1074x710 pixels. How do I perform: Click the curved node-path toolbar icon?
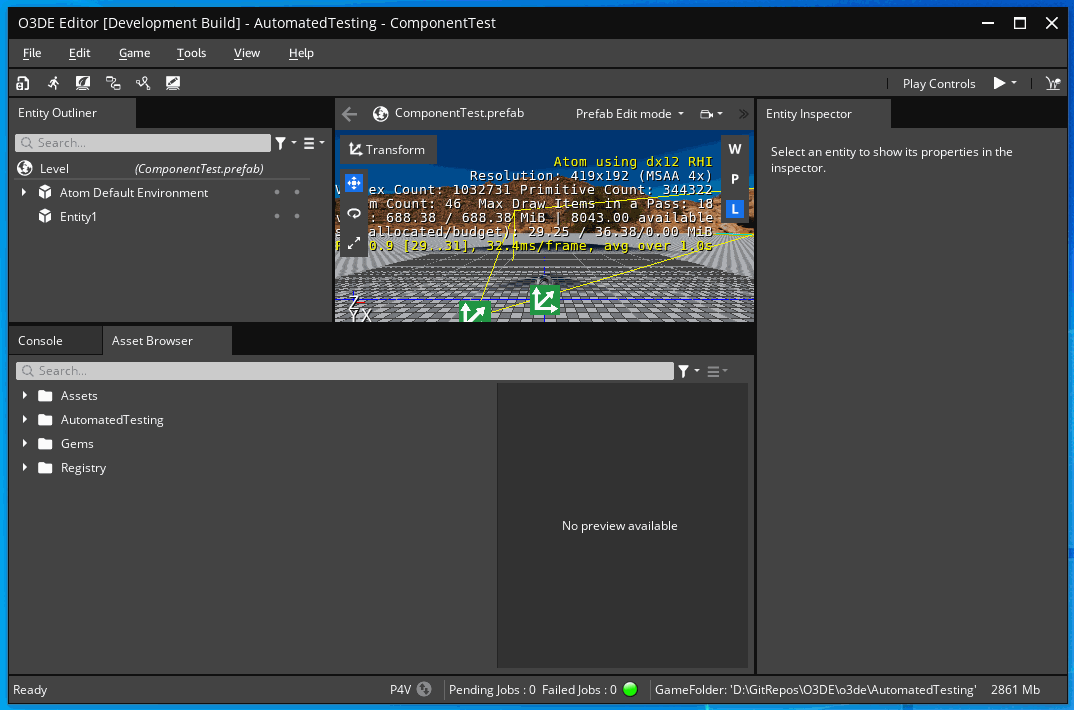pyautogui.click(x=142, y=83)
